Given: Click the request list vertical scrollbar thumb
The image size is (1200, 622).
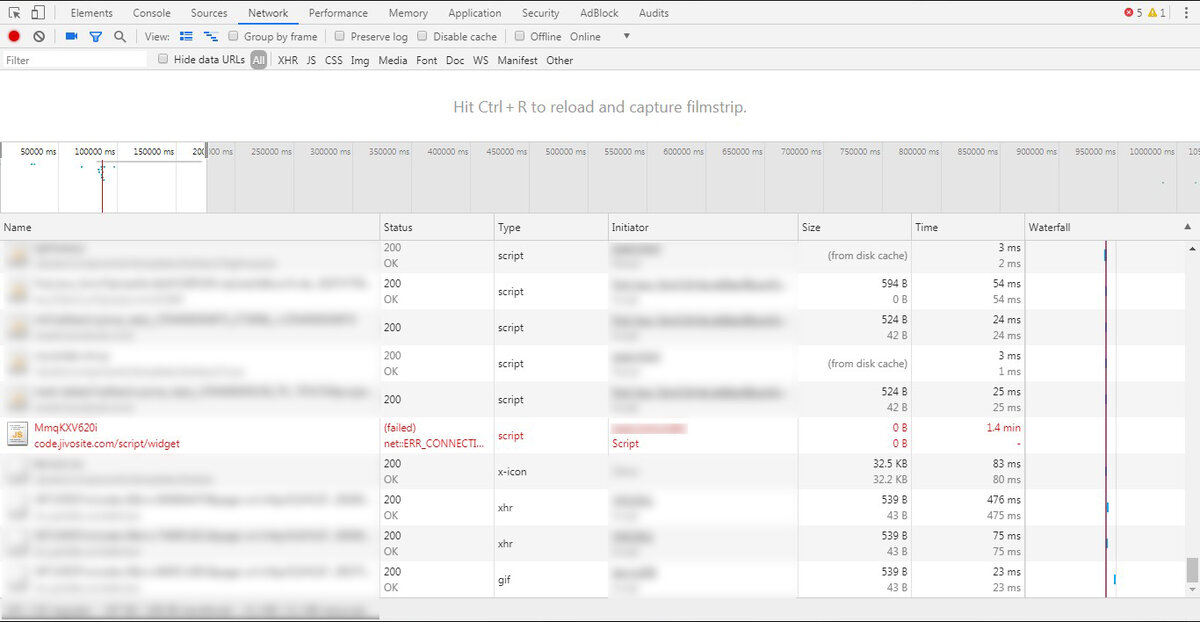Looking at the screenshot, I should [x=1192, y=569].
